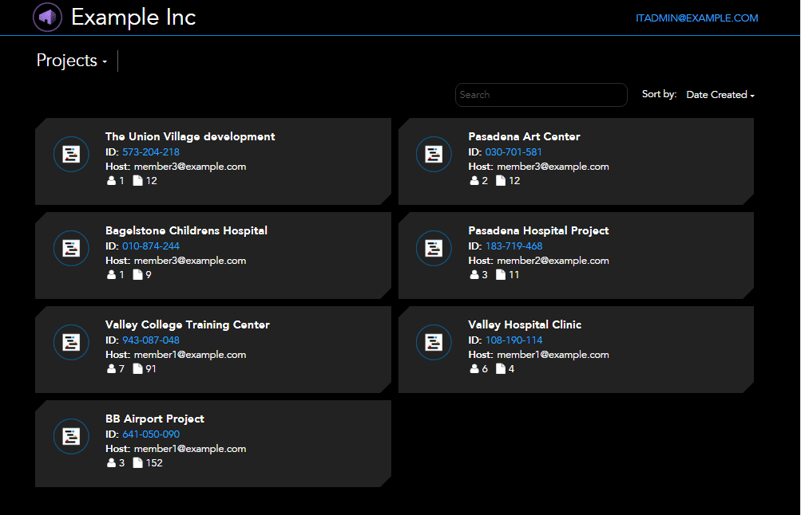801x515 pixels.
Task: Follow the 030-701-581 ID link
Action: coord(513,152)
